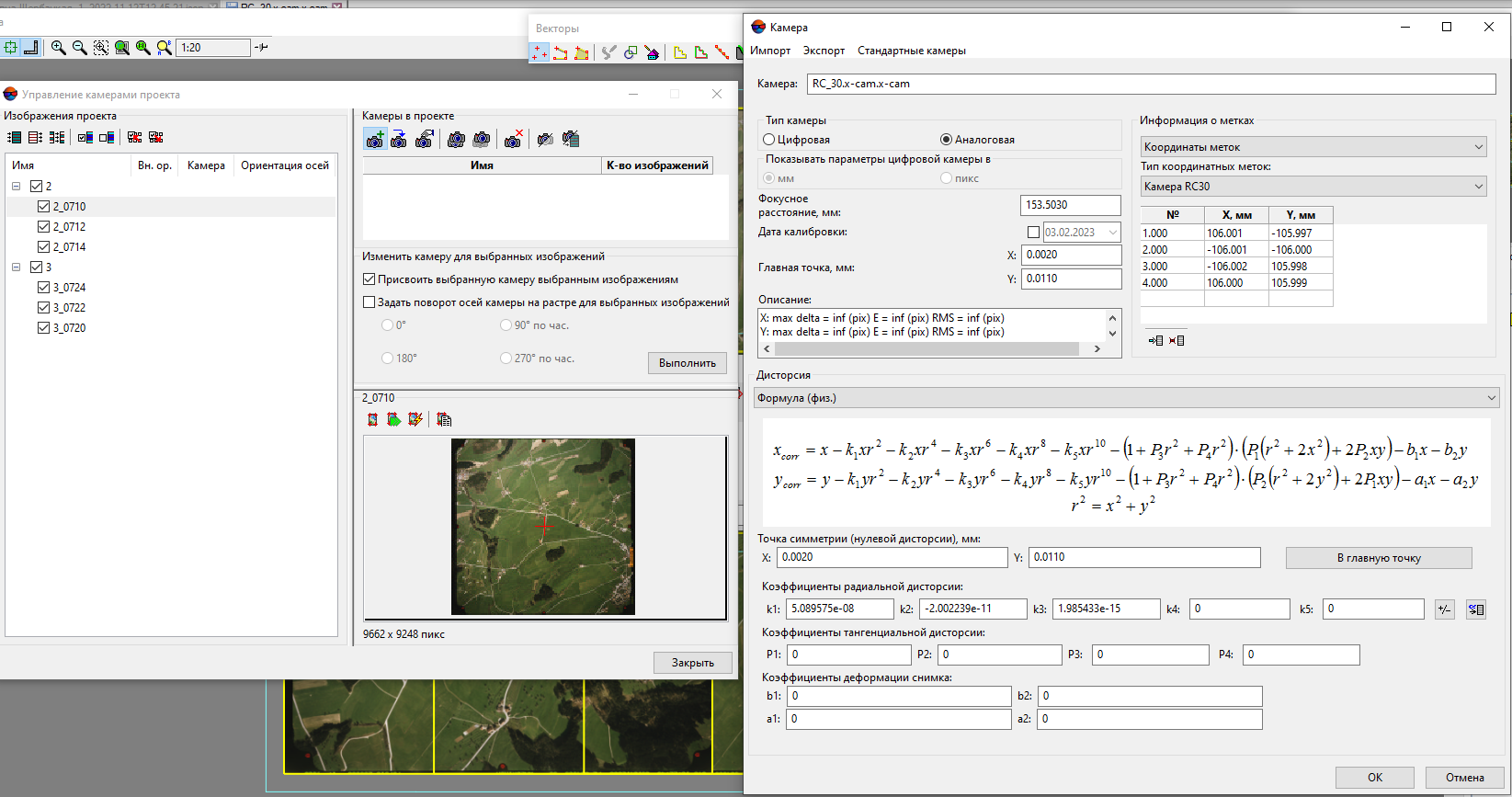
Task: Select the polyline vector tool
Action: pyautogui.click(x=561, y=53)
